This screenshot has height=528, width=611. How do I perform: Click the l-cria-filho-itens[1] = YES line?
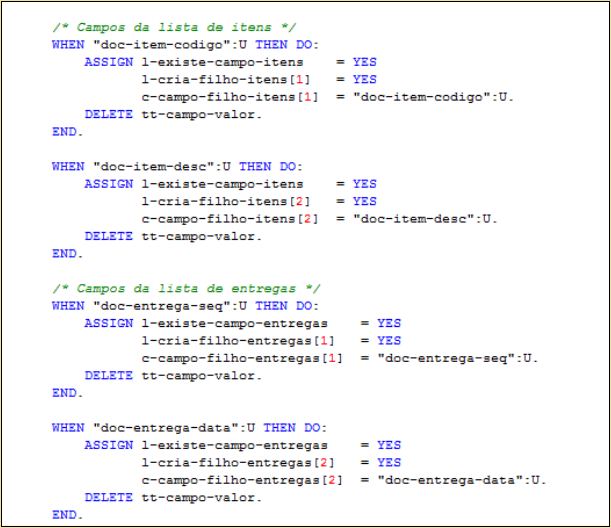[259, 79]
